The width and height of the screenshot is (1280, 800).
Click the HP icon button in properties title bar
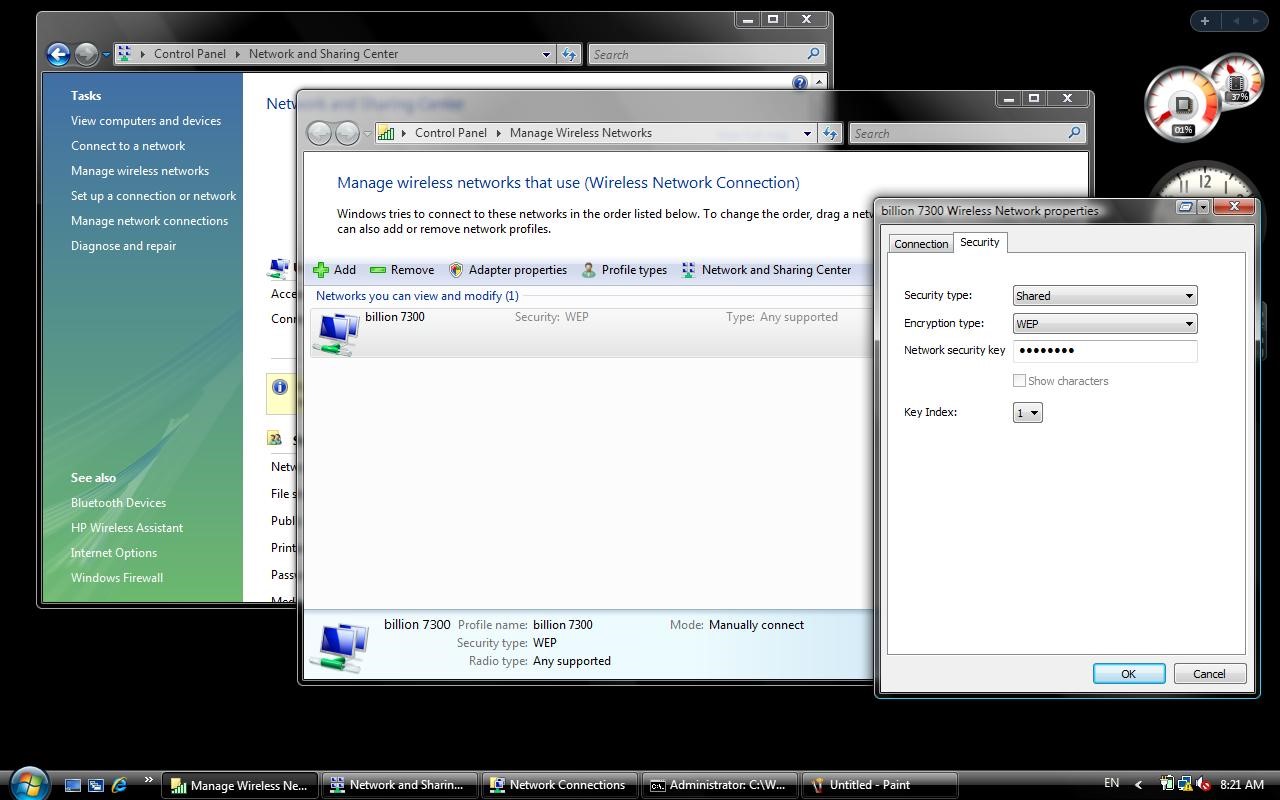(x=1185, y=207)
